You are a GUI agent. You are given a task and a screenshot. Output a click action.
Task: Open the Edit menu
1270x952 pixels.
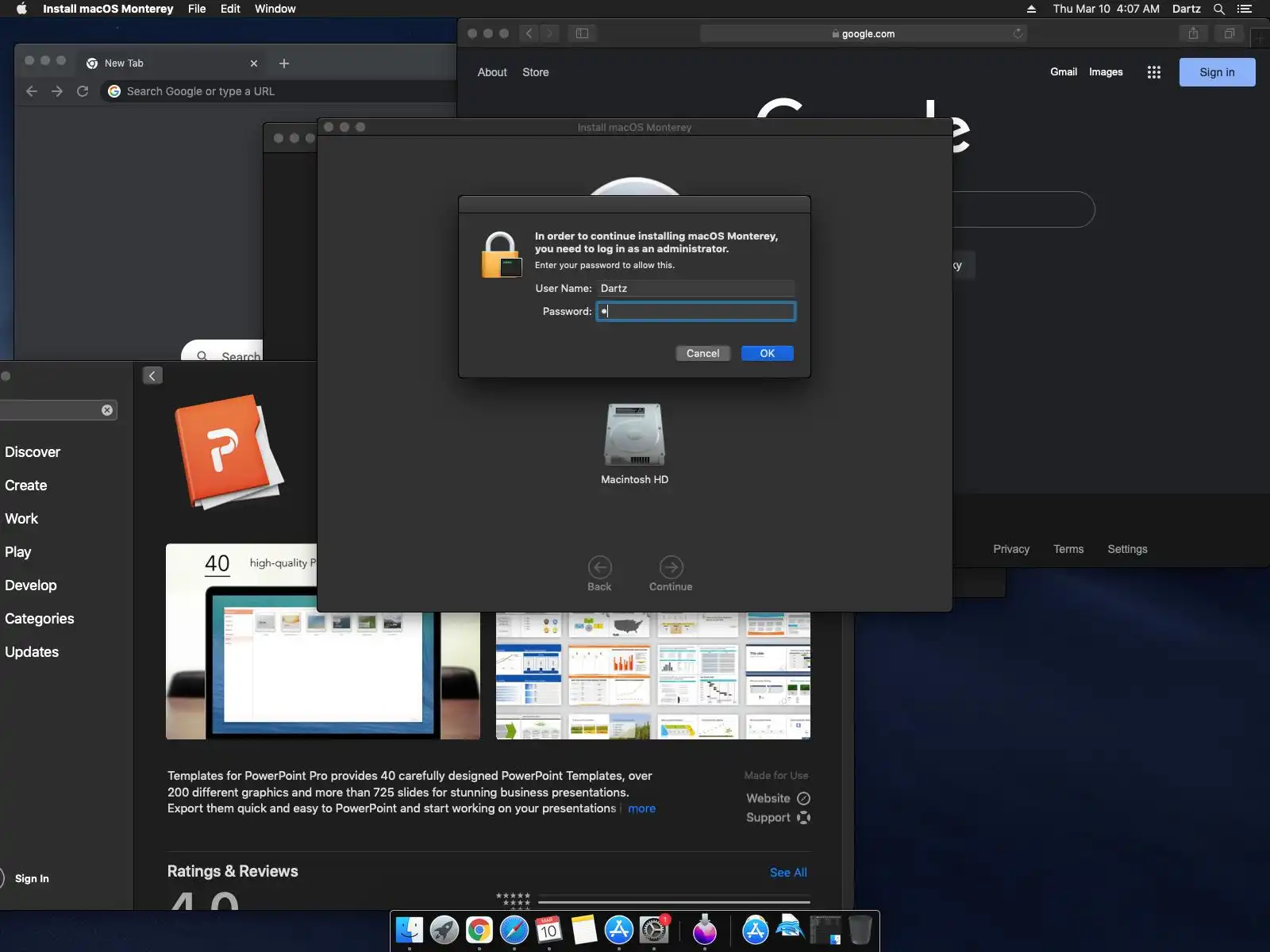click(x=230, y=9)
